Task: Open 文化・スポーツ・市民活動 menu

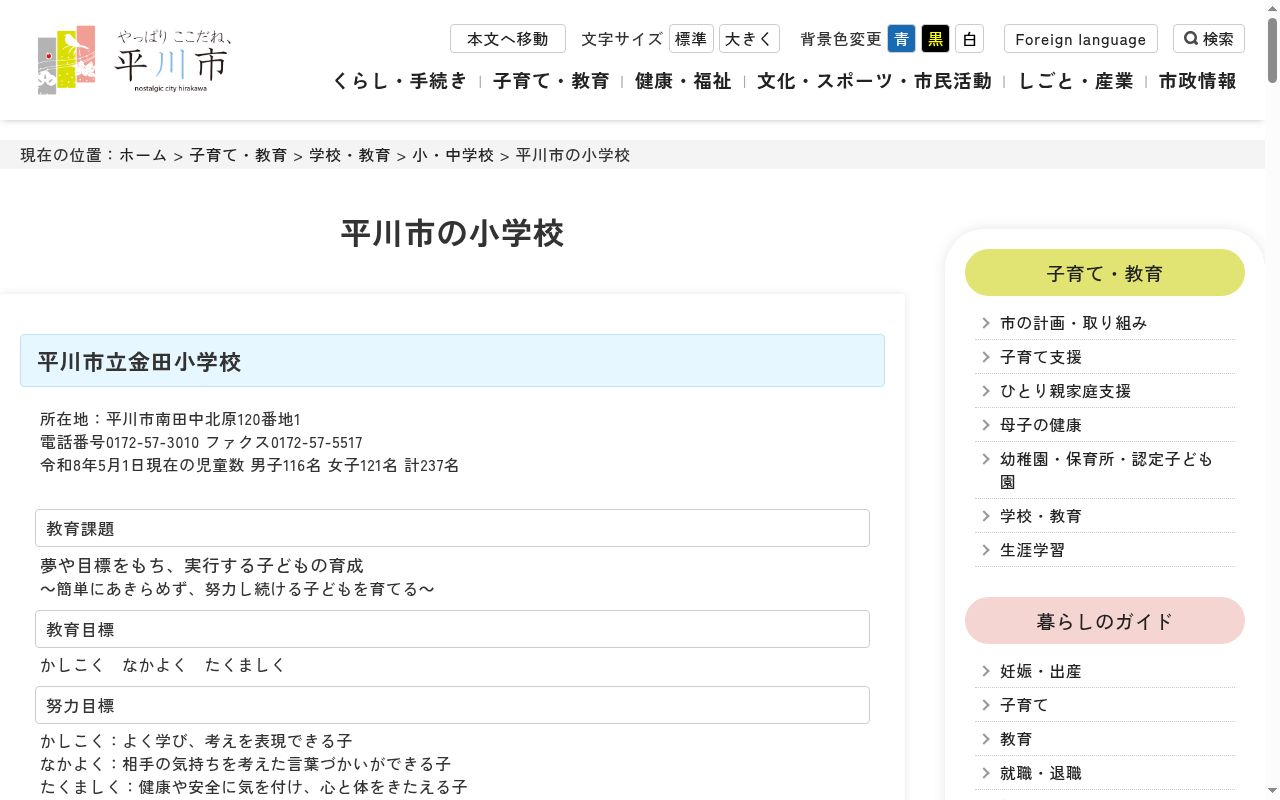Action: click(874, 81)
